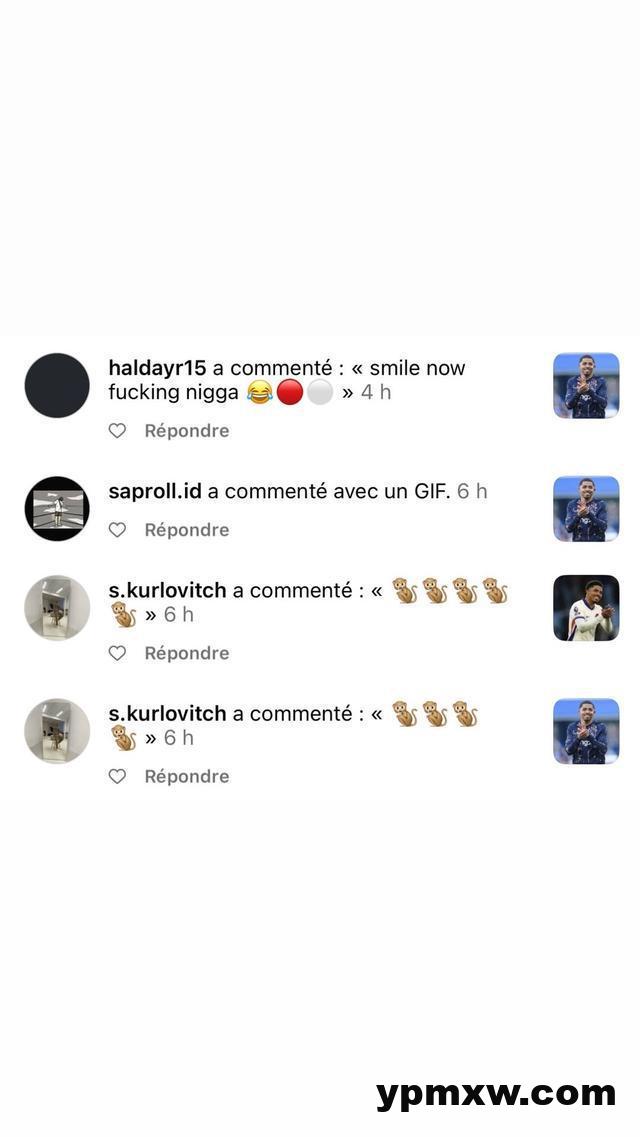Like the comment from haldayr15

[x=117, y=431]
